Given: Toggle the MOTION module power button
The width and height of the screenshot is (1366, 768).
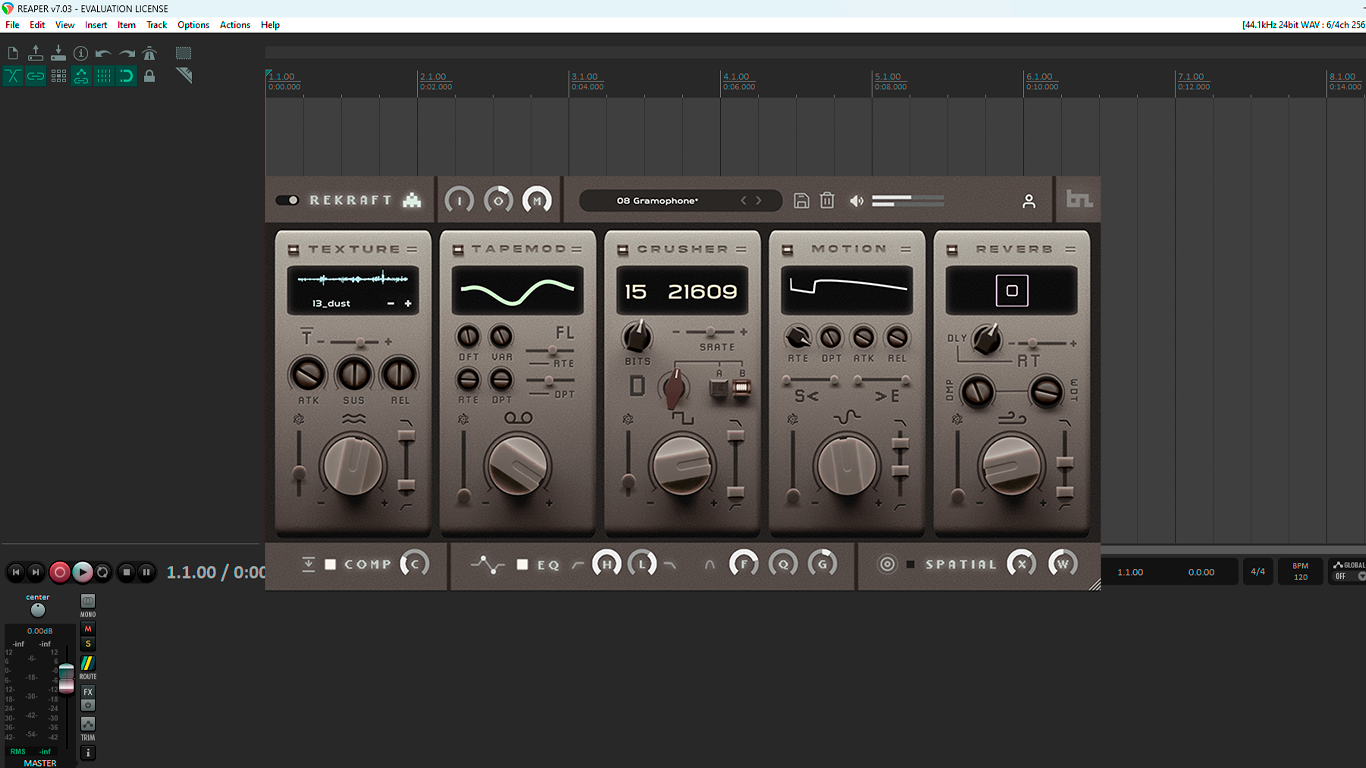Looking at the screenshot, I should click(x=788, y=249).
